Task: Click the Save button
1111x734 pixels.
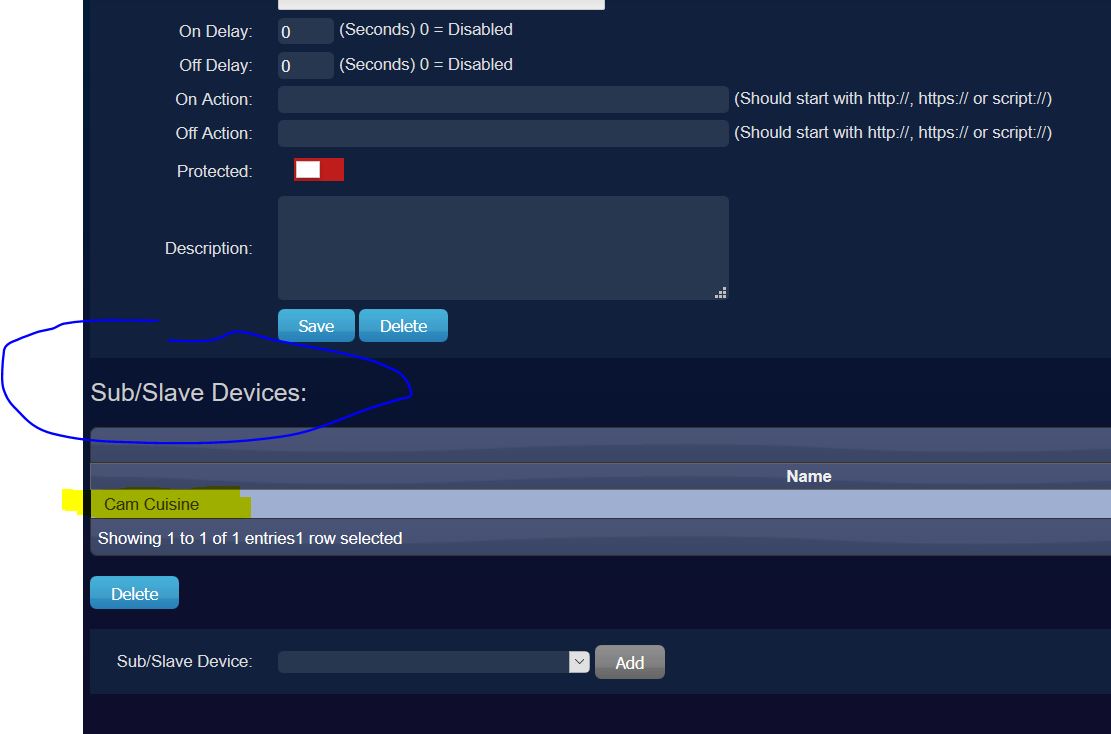Action: pyautogui.click(x=316, y=326)
